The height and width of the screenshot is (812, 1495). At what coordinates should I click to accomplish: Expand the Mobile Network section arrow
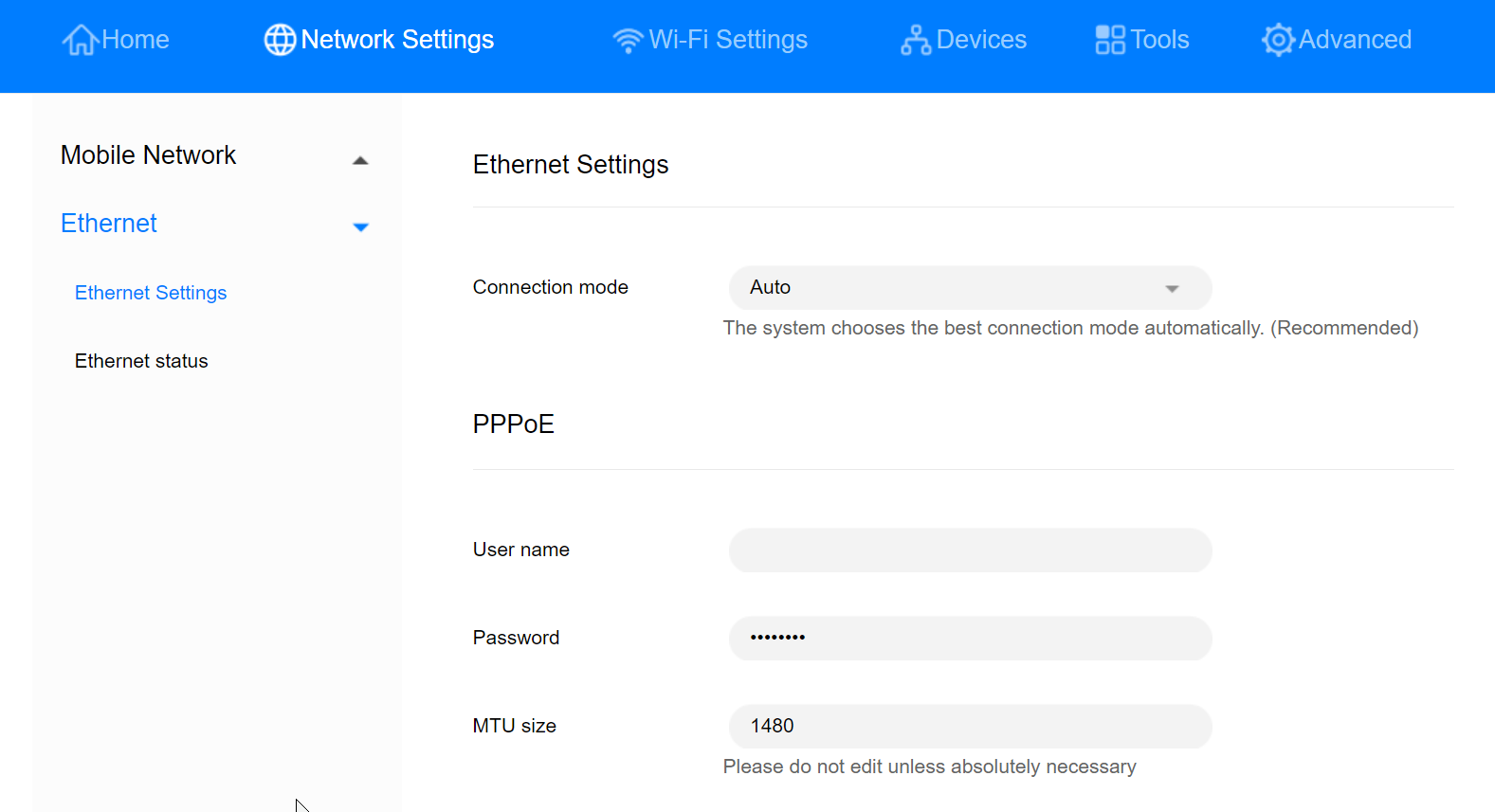[360, 160]
